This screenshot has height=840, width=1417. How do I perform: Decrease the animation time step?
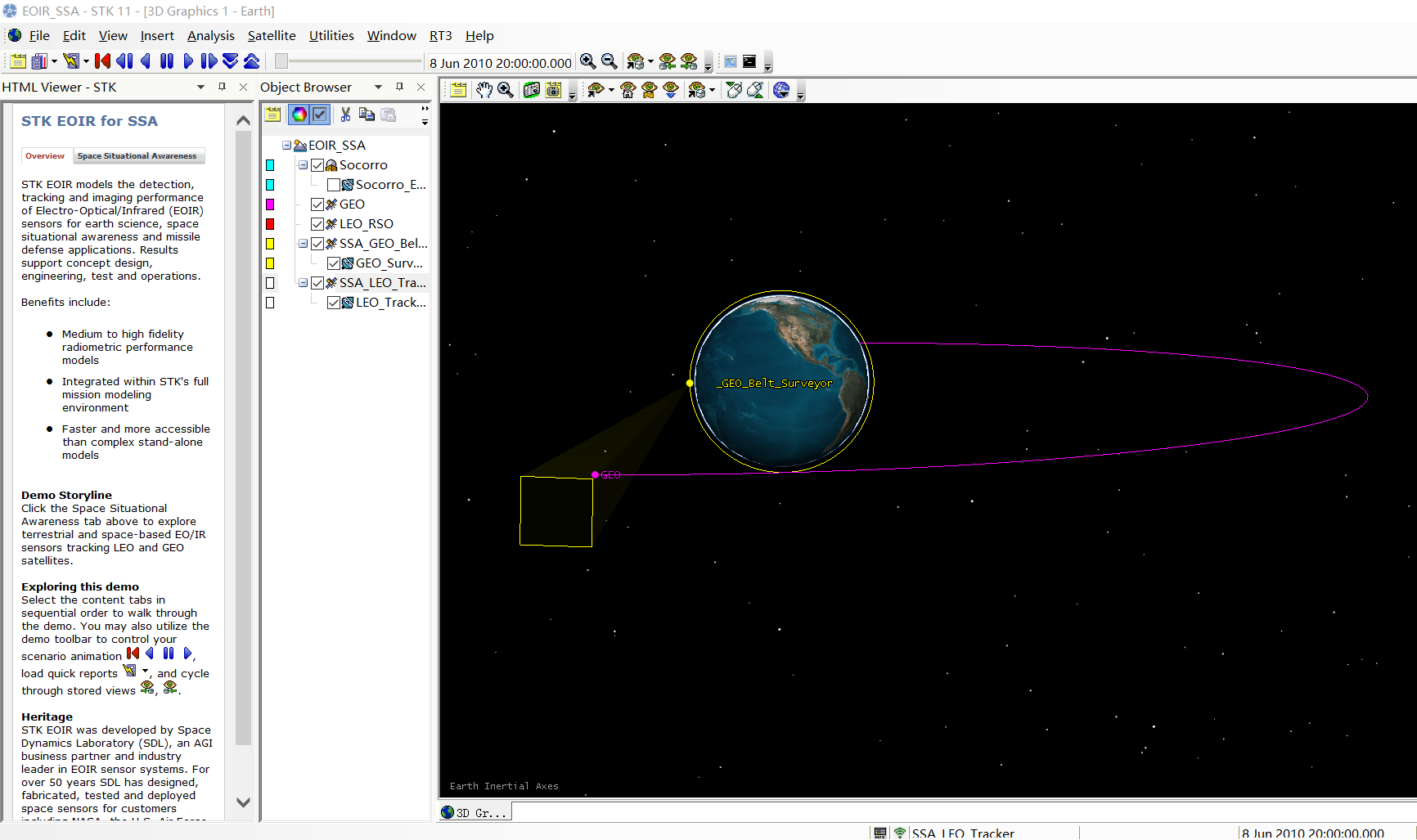[231, 61]
